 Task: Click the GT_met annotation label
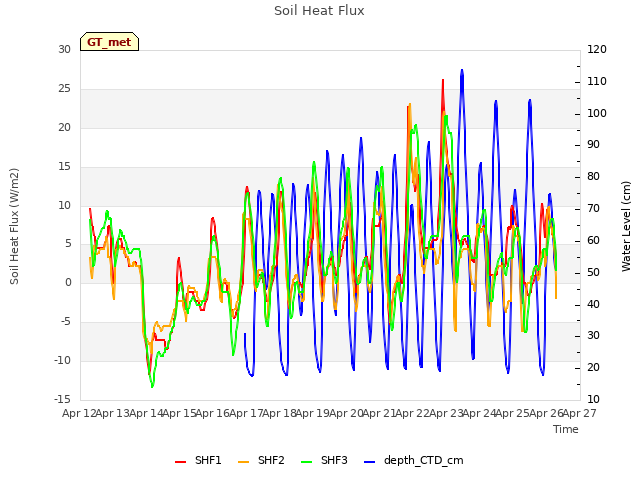[109, 42]
